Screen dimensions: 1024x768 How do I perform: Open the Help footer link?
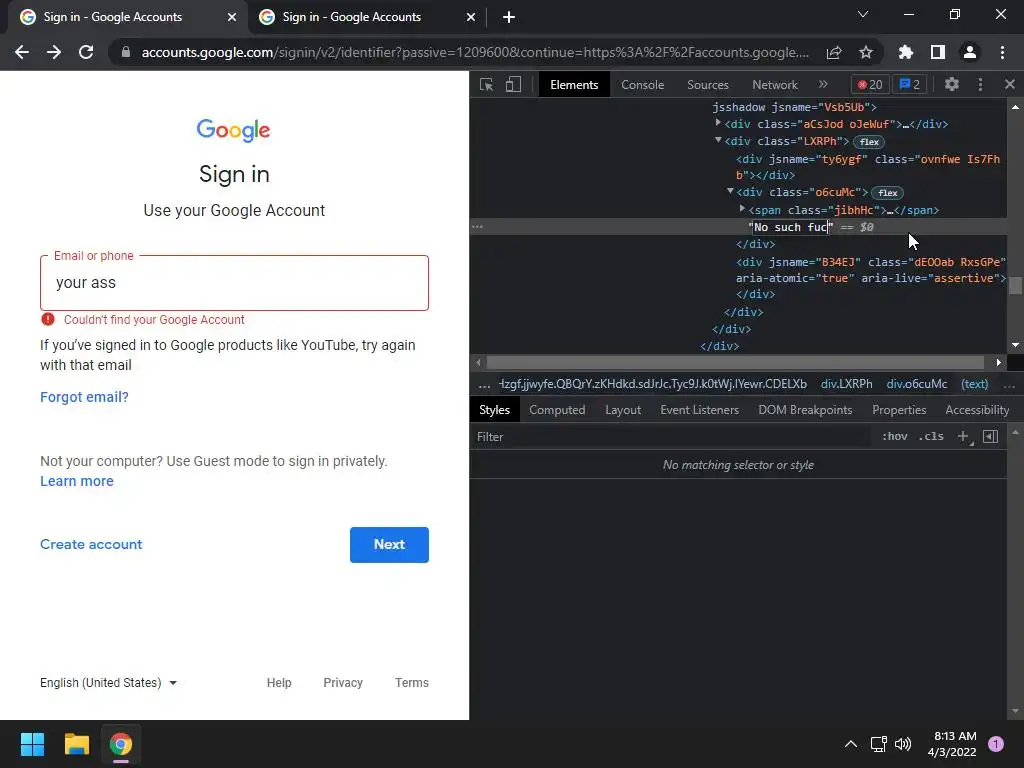point(279,682)
